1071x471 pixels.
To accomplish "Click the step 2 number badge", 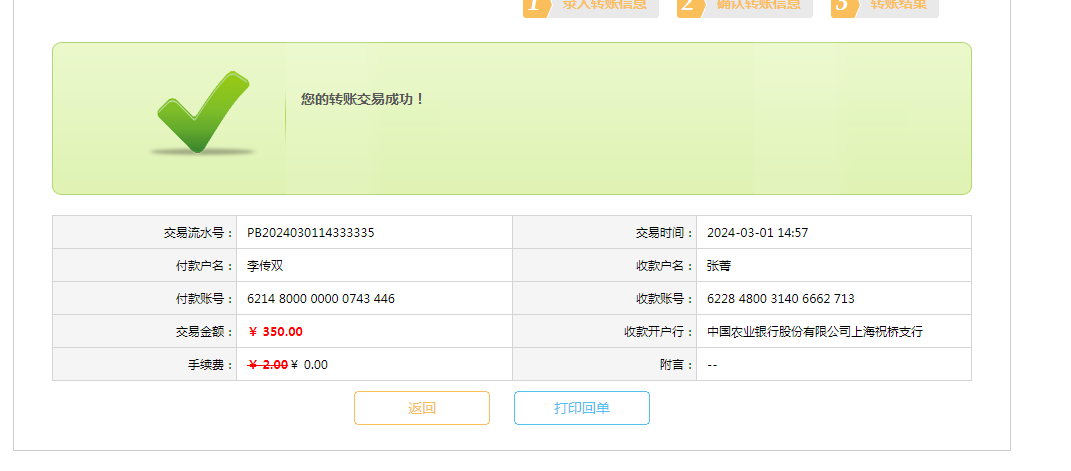I will pyautogui.click(x=688, y=6).
